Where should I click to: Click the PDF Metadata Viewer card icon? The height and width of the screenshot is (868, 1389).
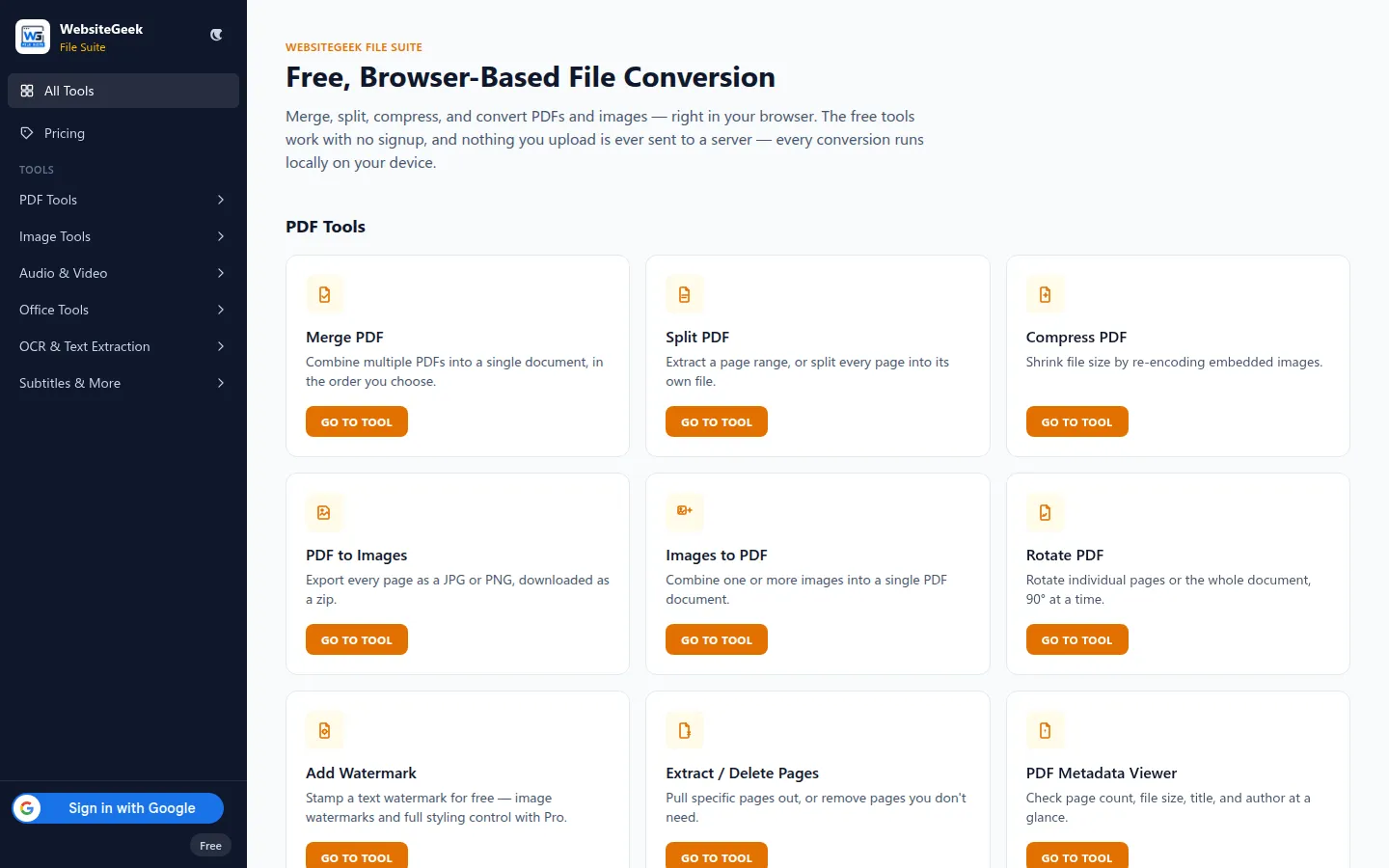pyautogui.click(x=1046, y=730)
